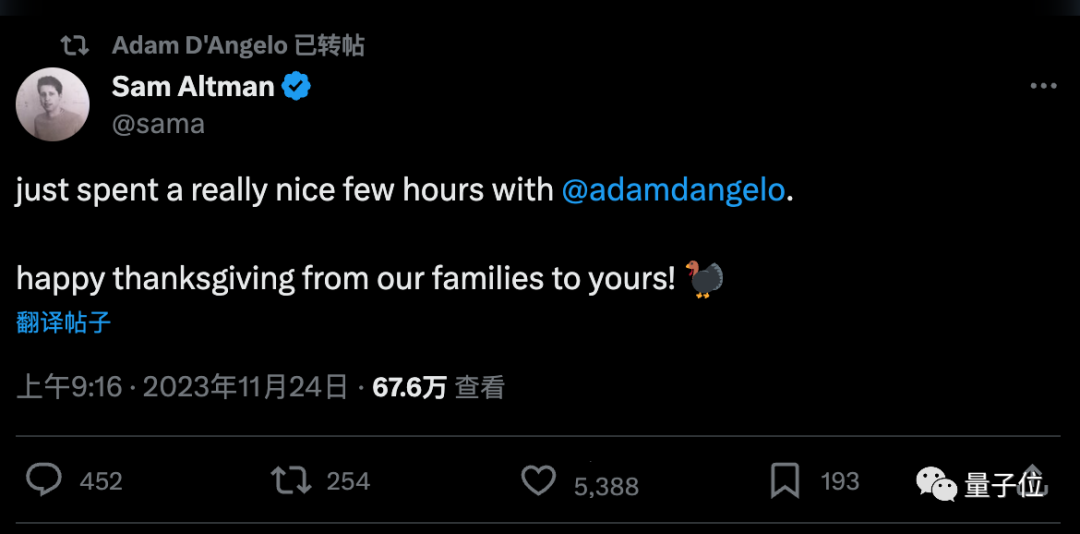The height and width of the screenshot is (534, 1080).
Task: Open the @adamdangelo mention link
Action: tap(673, 190)
